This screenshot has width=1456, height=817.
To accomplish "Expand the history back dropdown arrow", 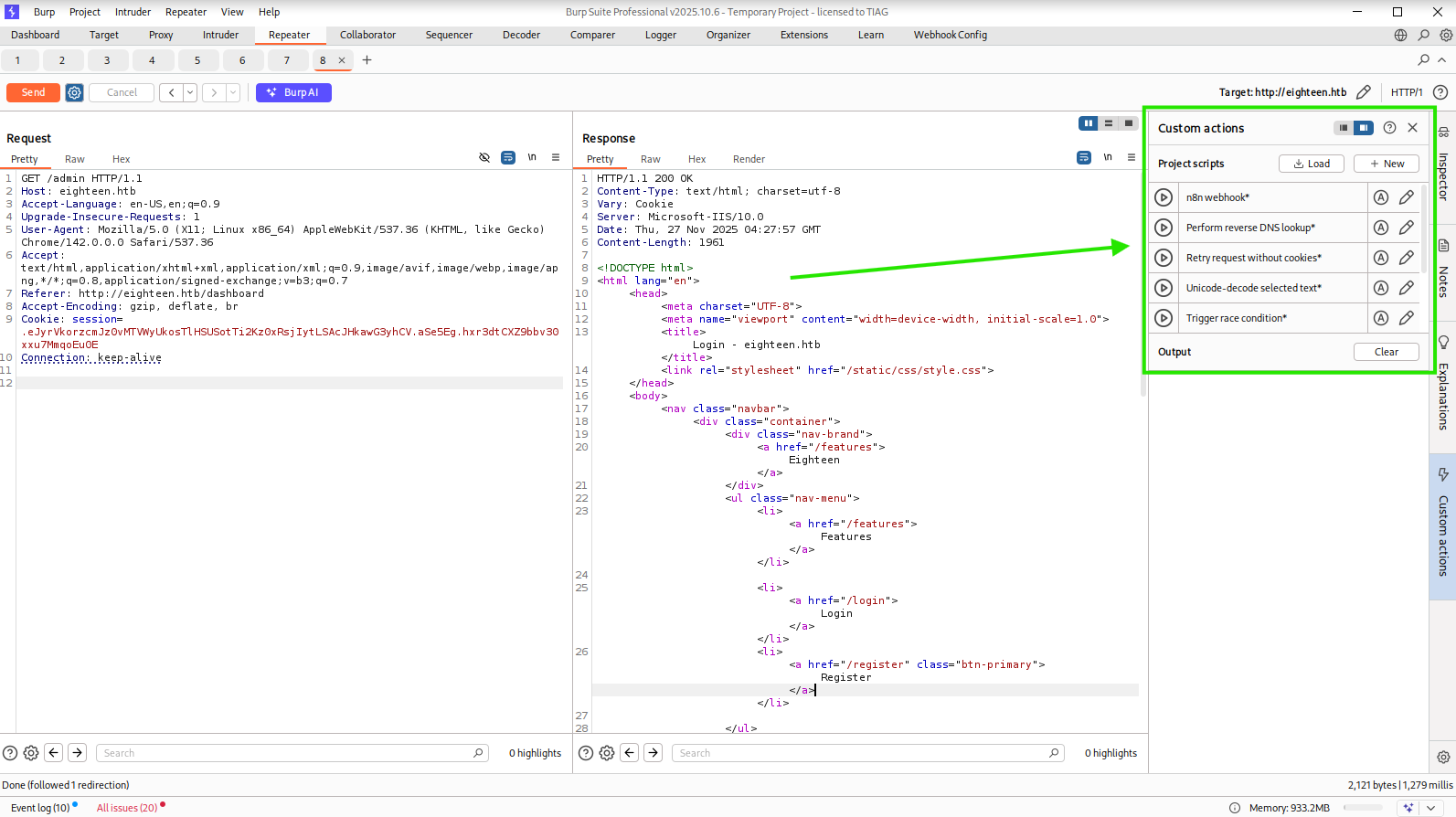I will (x=190, y=92).
